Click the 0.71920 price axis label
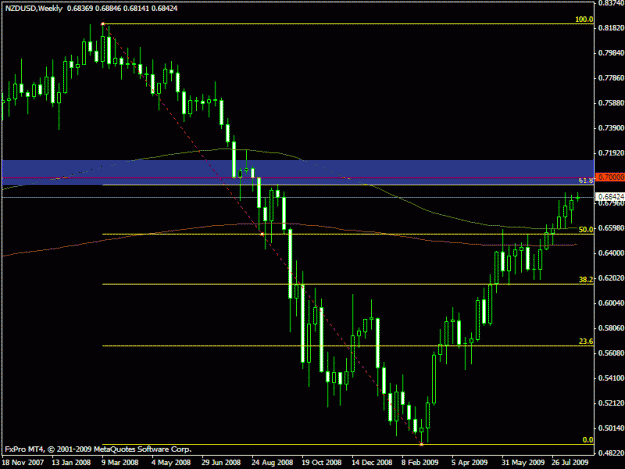The height and width of the screenshot is (469, 625). 611,153
